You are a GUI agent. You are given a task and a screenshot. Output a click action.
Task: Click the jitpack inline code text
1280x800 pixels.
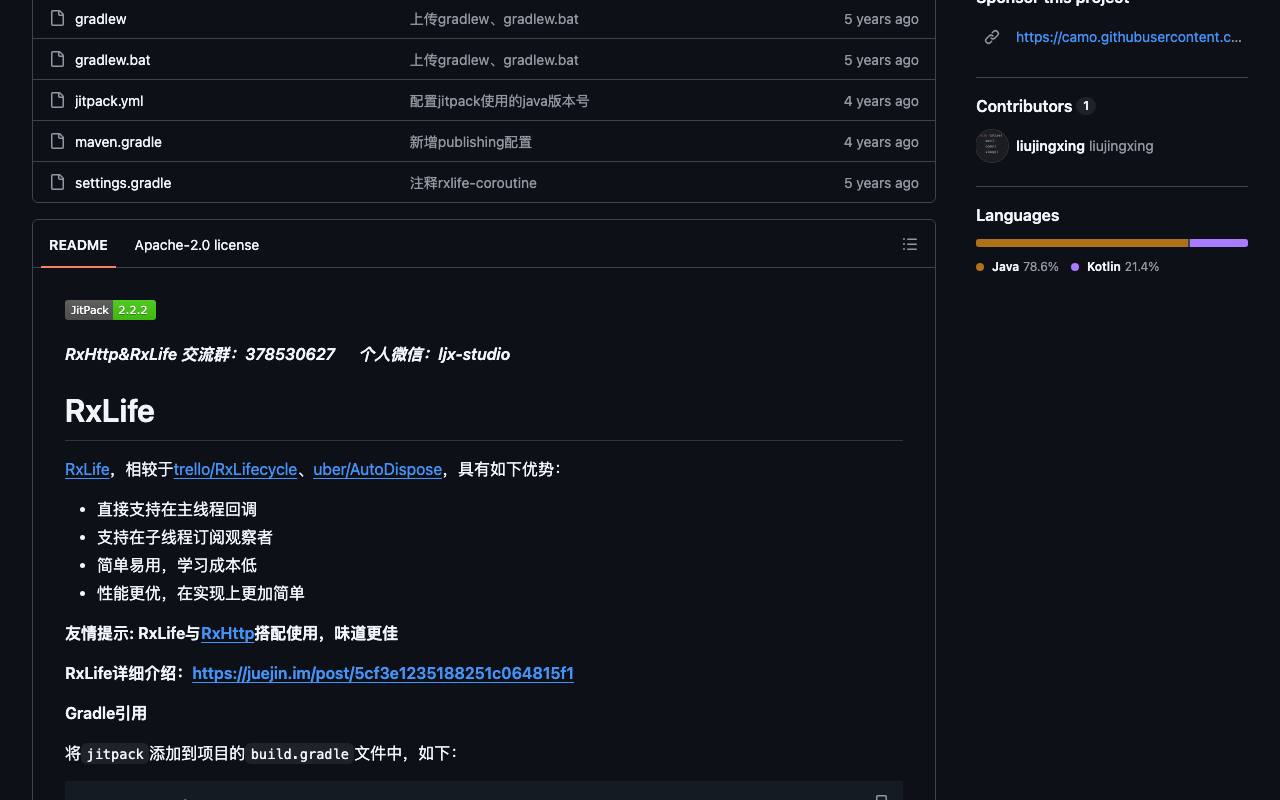[115, 754]
